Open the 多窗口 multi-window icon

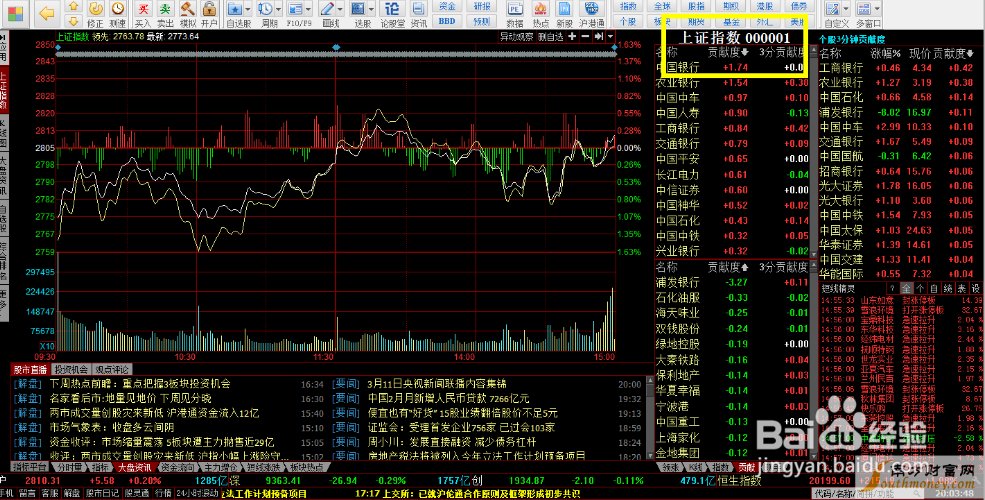tap(864, 9)
